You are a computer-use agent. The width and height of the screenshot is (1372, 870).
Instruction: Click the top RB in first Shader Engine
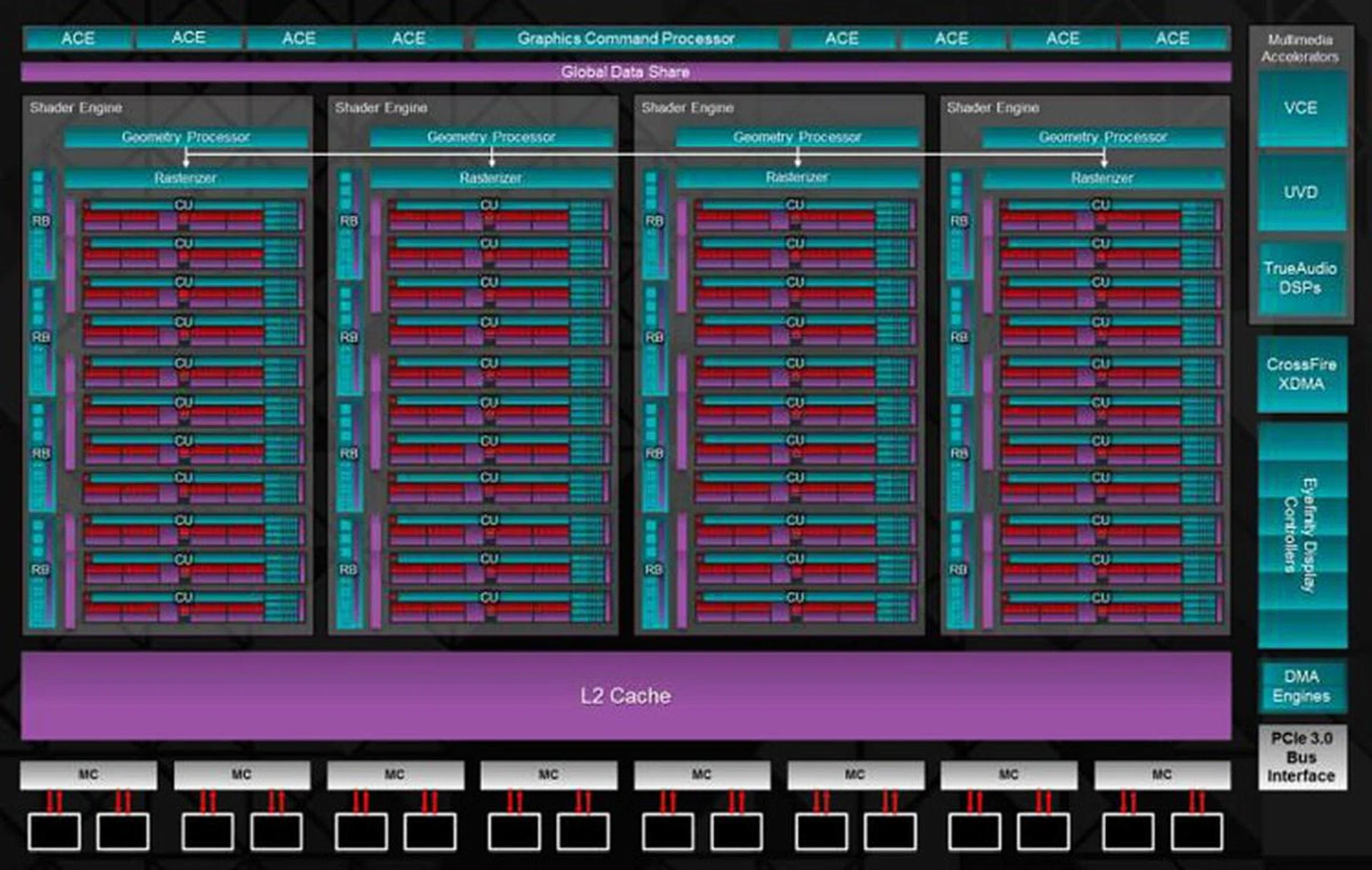[x=41, y=221]
